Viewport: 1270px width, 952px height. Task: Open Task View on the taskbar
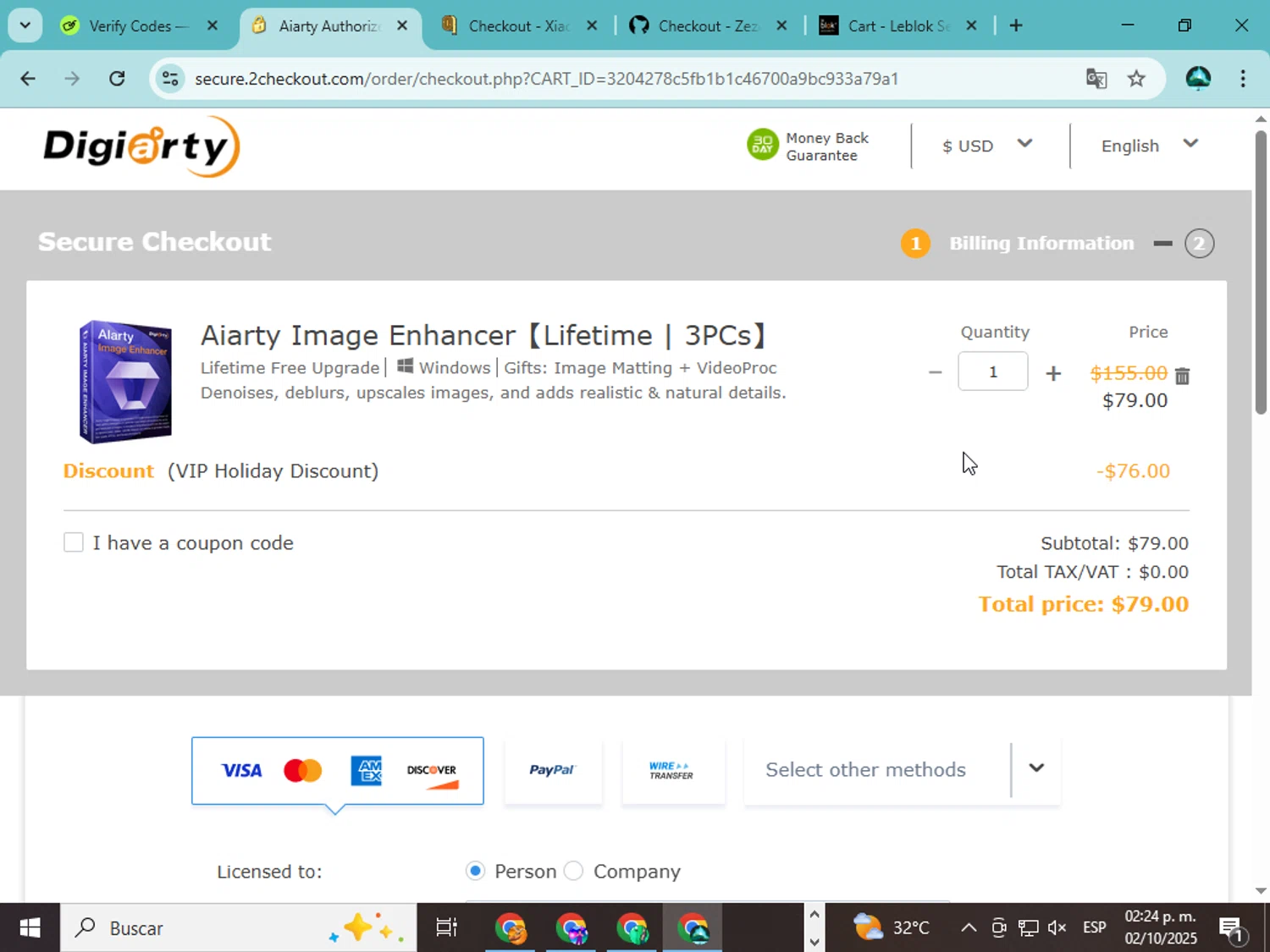pyautogui.click(x=446, y=928)
